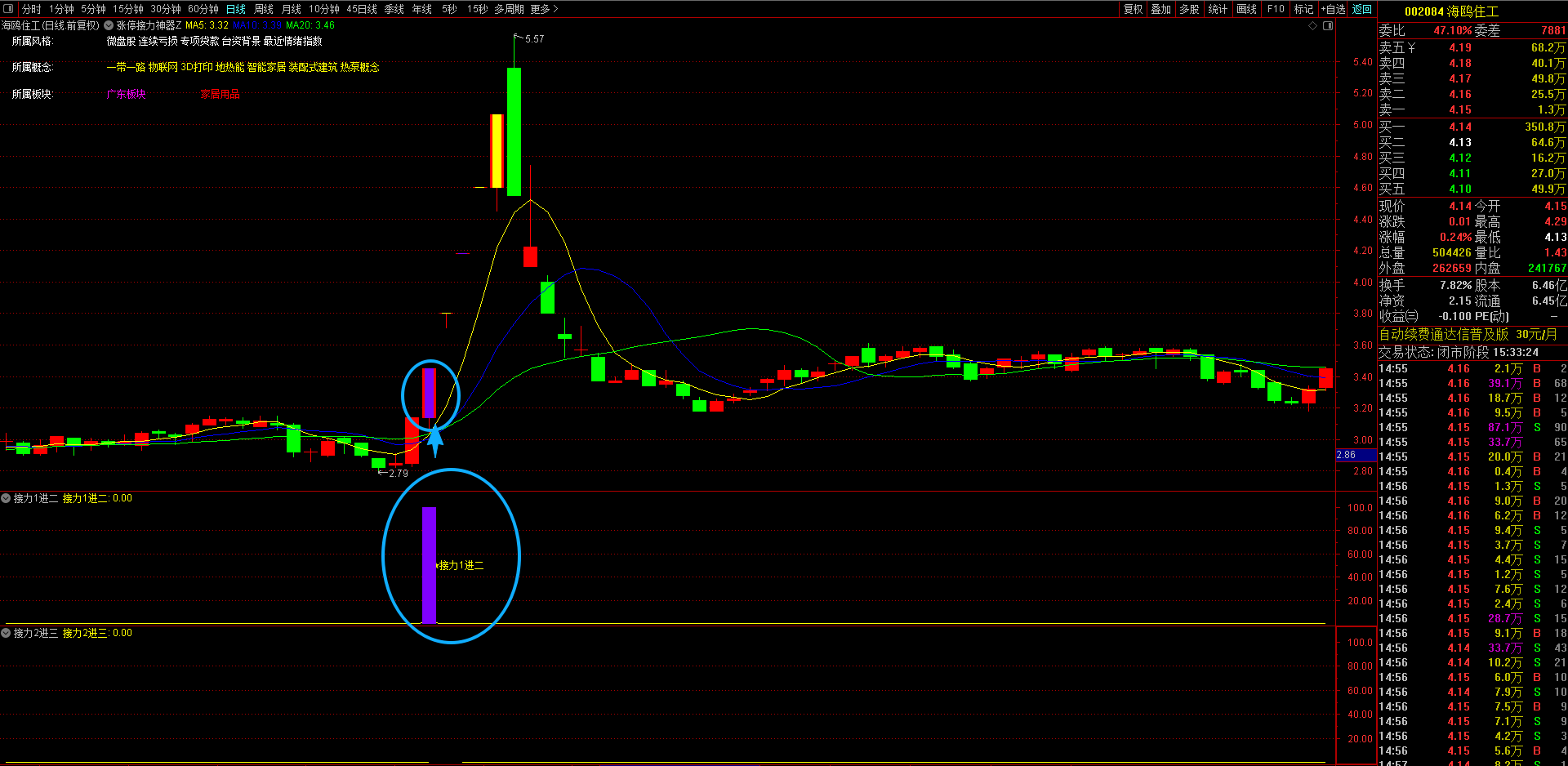This screenshot has height=766, width=1568.
Task: Switch to 年线 yearly chart
Action: 422,9
